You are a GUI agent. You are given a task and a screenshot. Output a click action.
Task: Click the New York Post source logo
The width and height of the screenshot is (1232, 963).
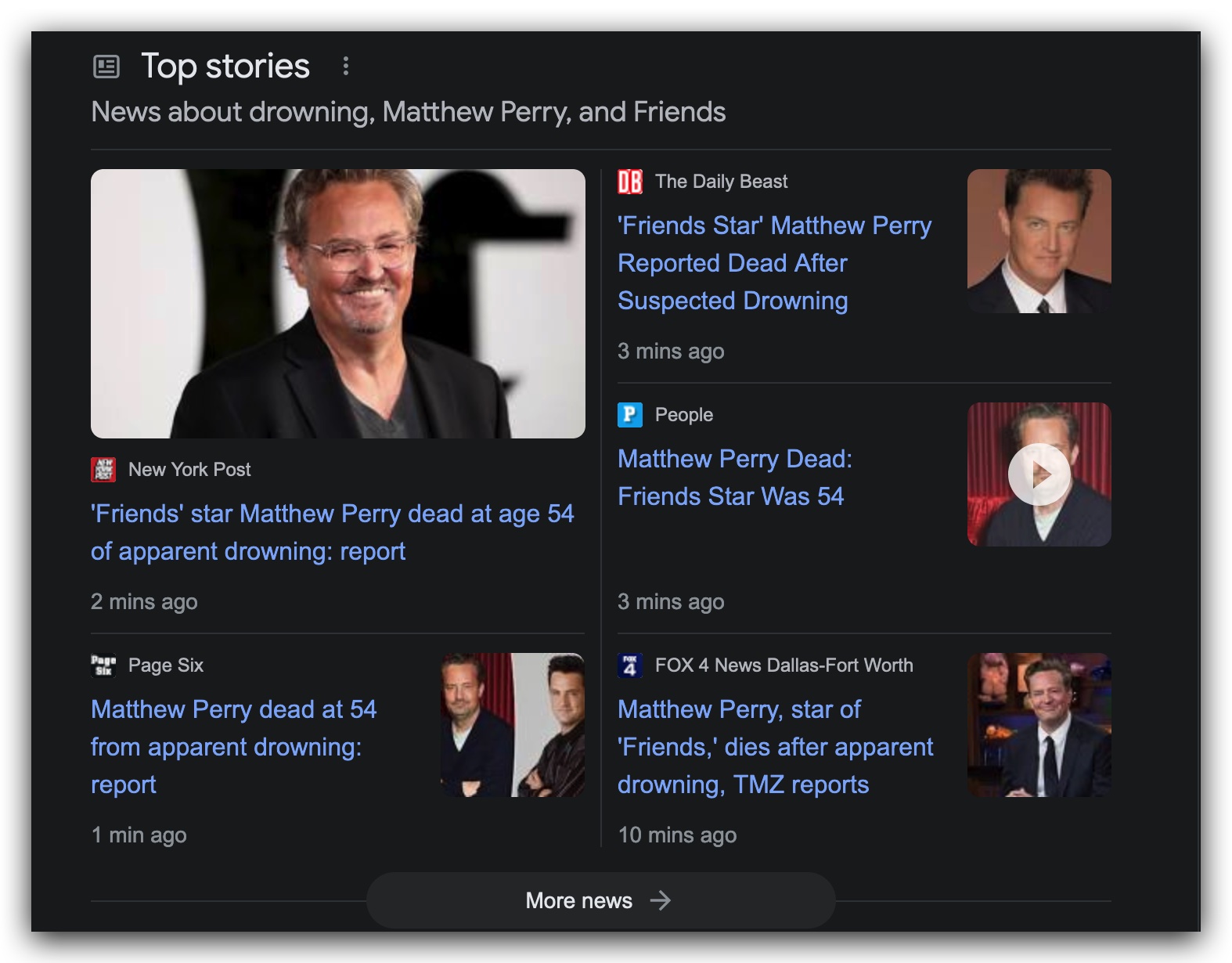(103, 470)
